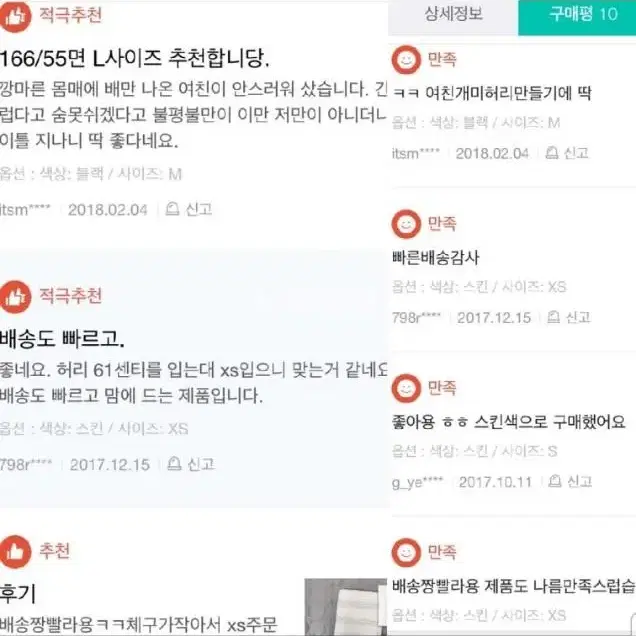Viewport: 636px width, 636px height.
Task: Click the 좋아용 스킨색으로 구매했어요 review text
Action: click(509, 422)
